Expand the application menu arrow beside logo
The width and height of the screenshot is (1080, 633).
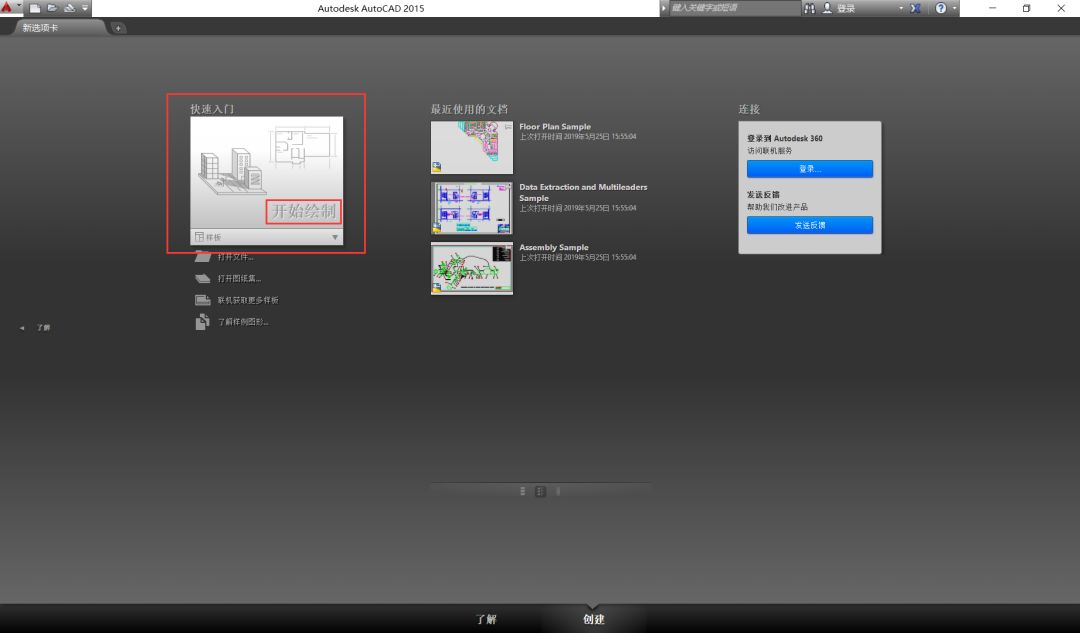19,6
